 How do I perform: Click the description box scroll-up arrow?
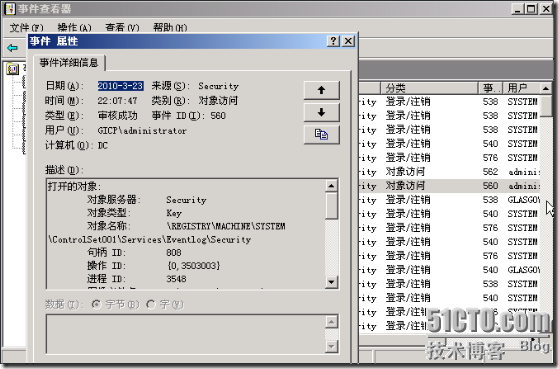tap(331, 186)
